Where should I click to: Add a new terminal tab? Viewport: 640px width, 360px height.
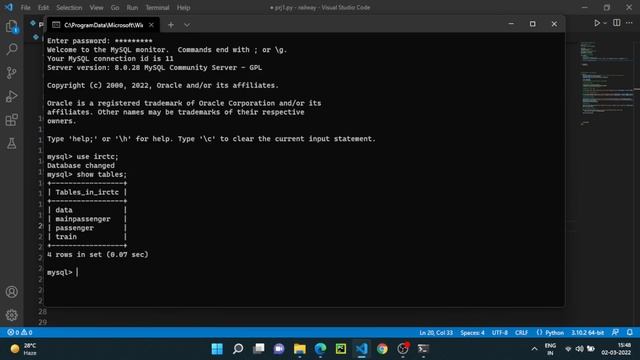point(171,25)
